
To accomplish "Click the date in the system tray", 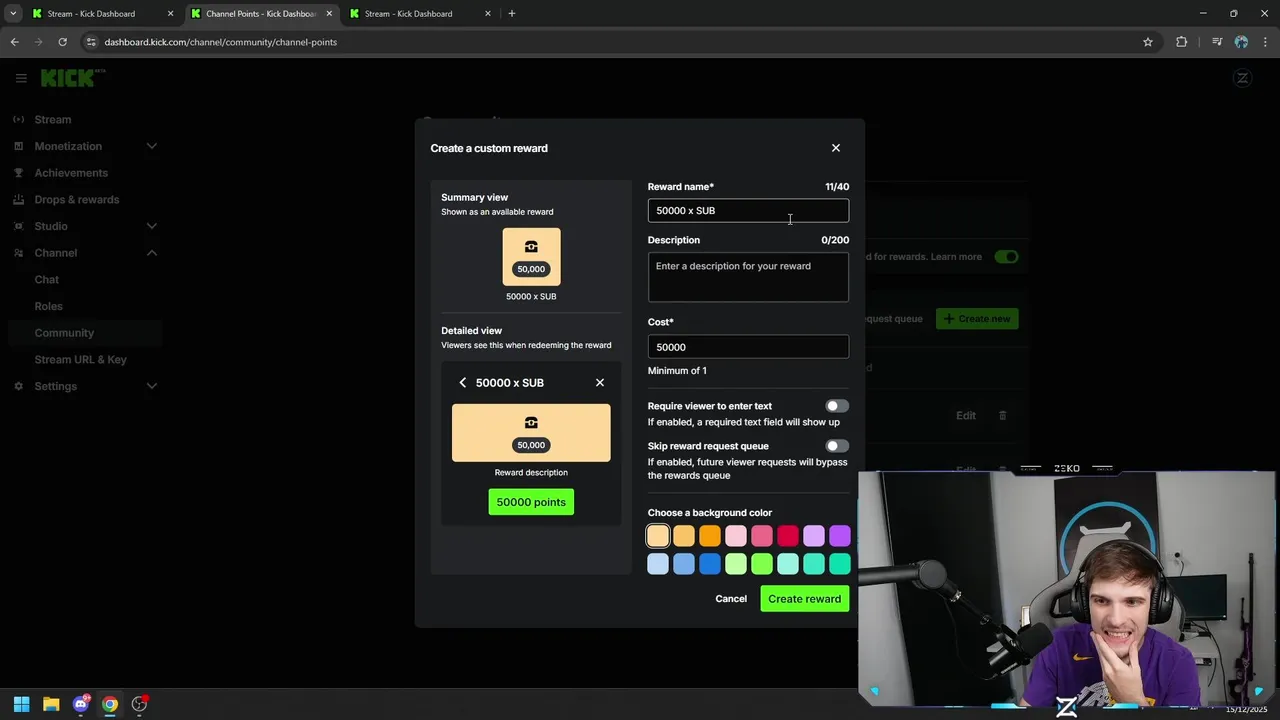I will (1246, 710).
